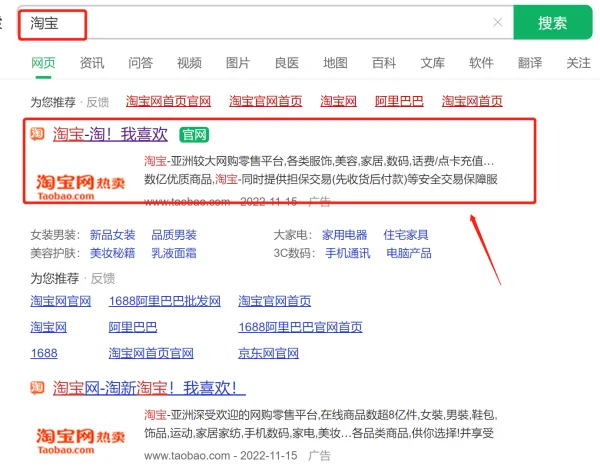Click the Taobao favicon beside 淘宝-淘！我喜欢
This screenshot has width=600, height=466.
pyautogui.click(x=37, y=134)
